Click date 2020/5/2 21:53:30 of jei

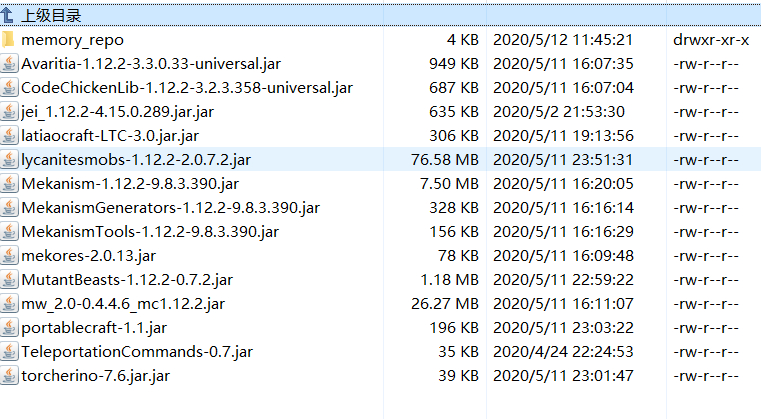point(559,112)
